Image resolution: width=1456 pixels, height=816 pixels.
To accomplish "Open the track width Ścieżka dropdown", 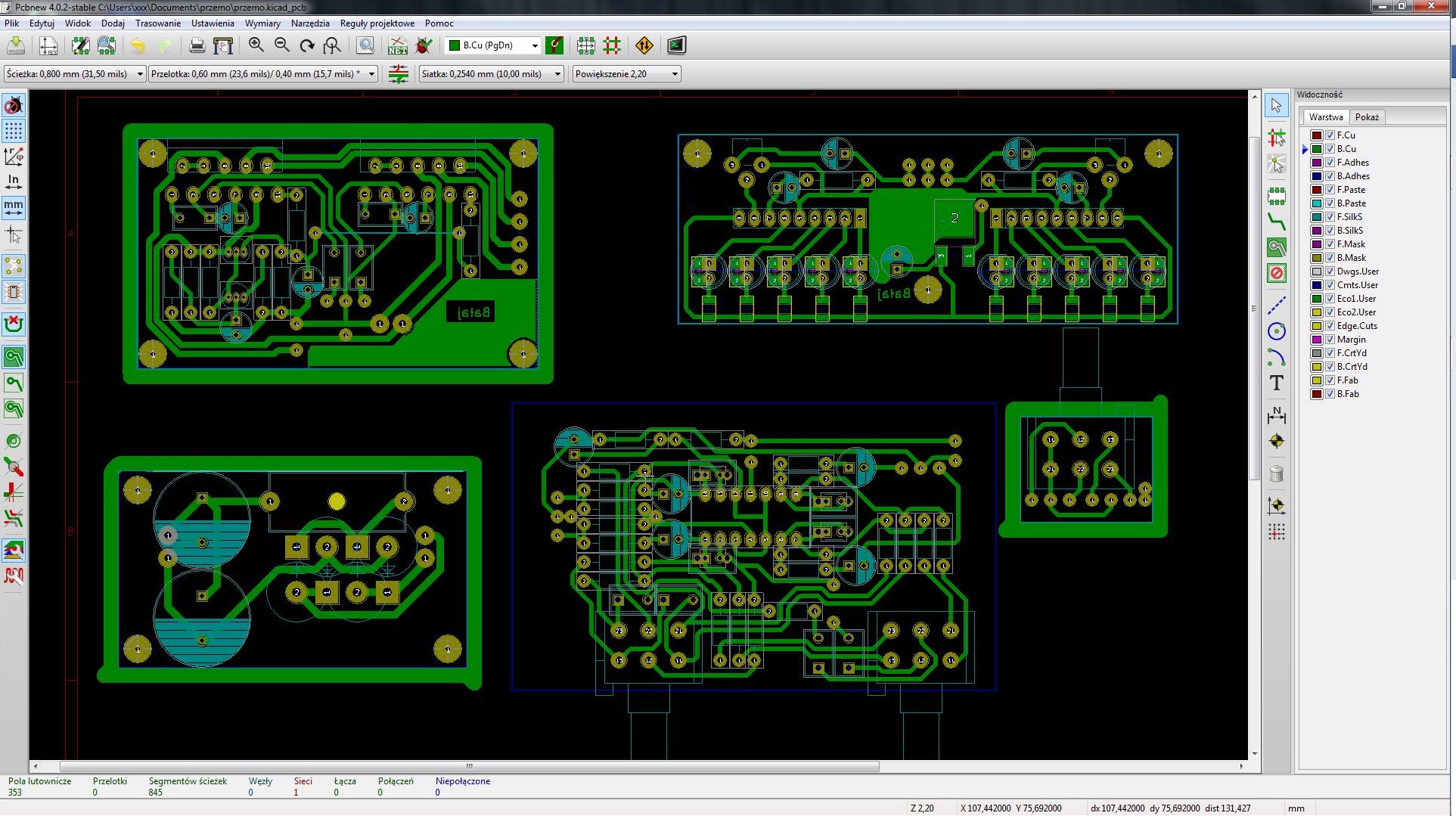I will click(75, 74).
